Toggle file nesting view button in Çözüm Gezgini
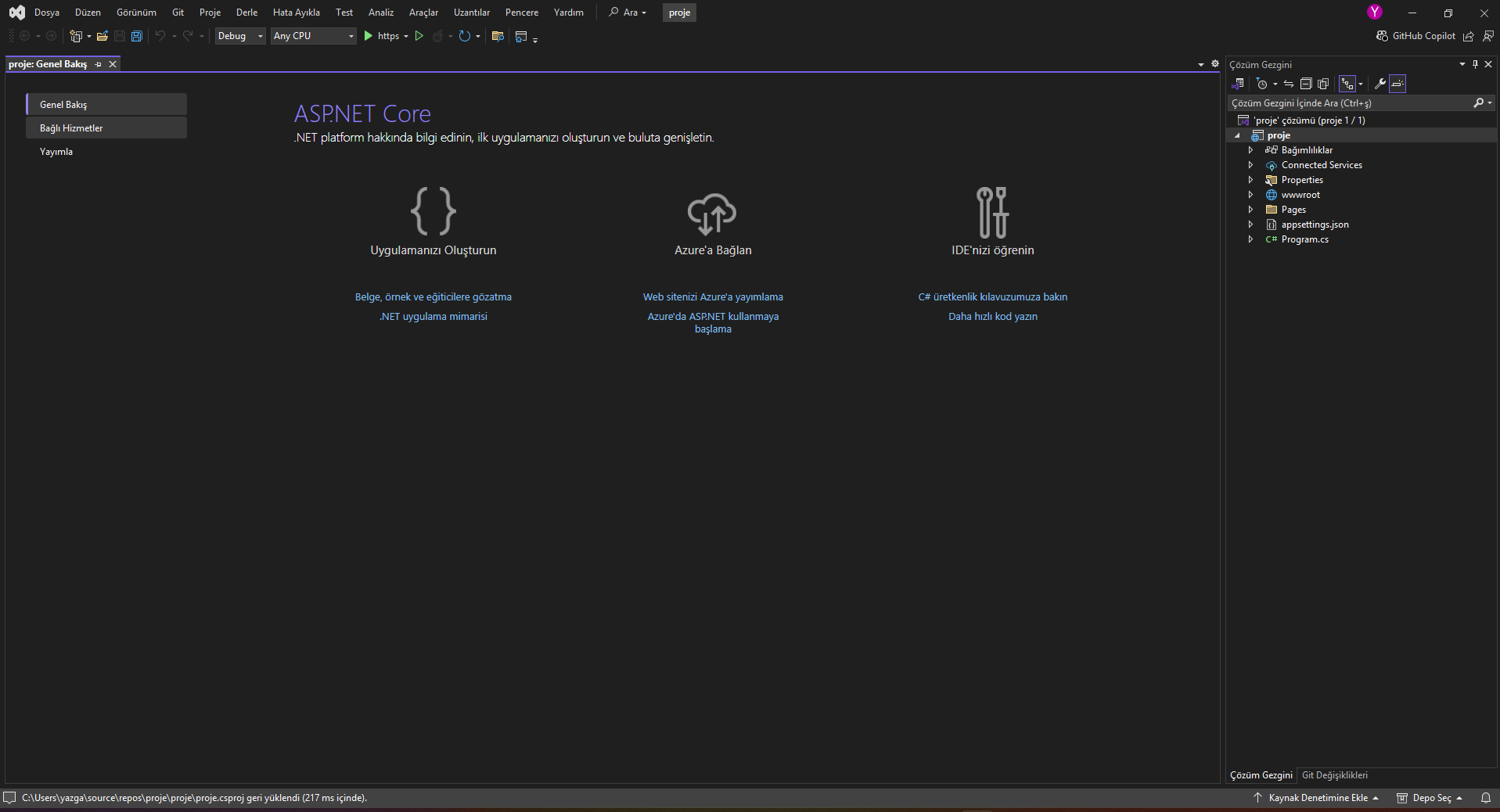1500x812 pixels. click(1347, 84)
